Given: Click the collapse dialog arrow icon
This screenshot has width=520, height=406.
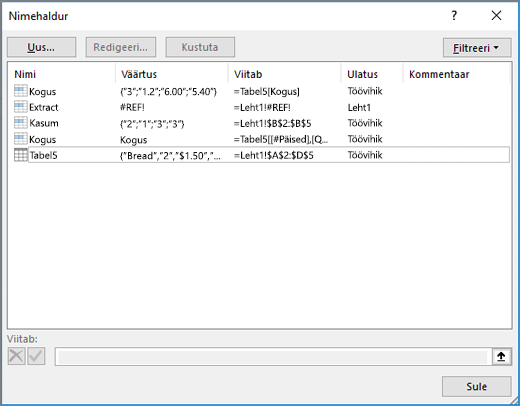Looking at the screenshot, I should (x=501, y=356).
